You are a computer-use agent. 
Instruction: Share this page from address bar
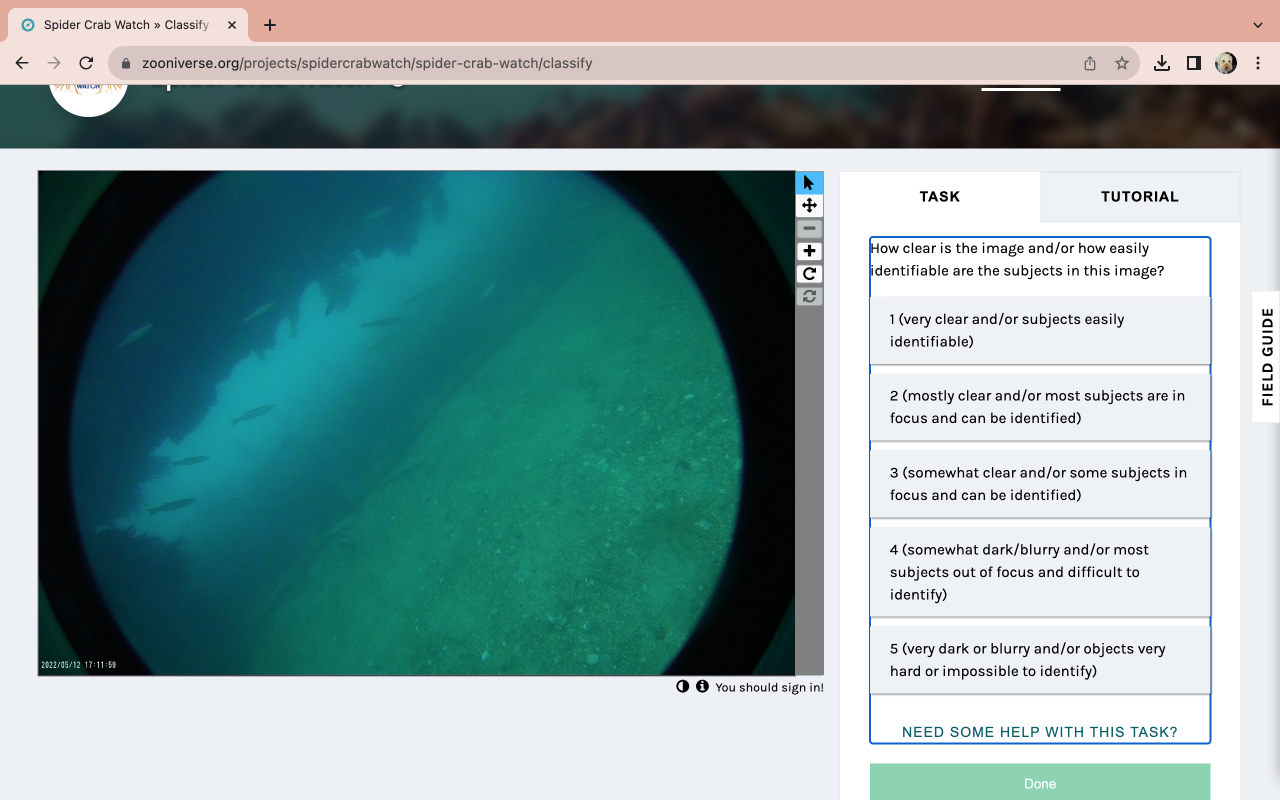1090,63
